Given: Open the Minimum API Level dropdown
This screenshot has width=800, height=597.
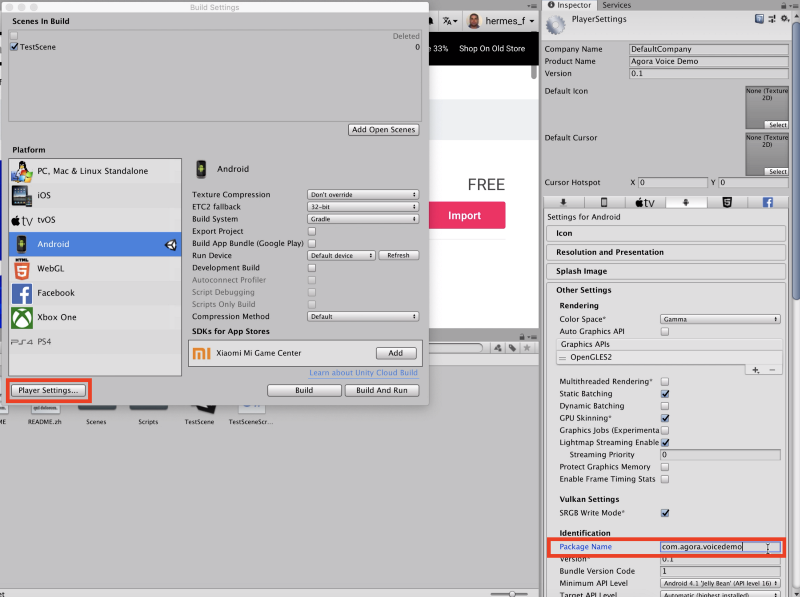Looking at the screenshot, I should click(720, 583).
